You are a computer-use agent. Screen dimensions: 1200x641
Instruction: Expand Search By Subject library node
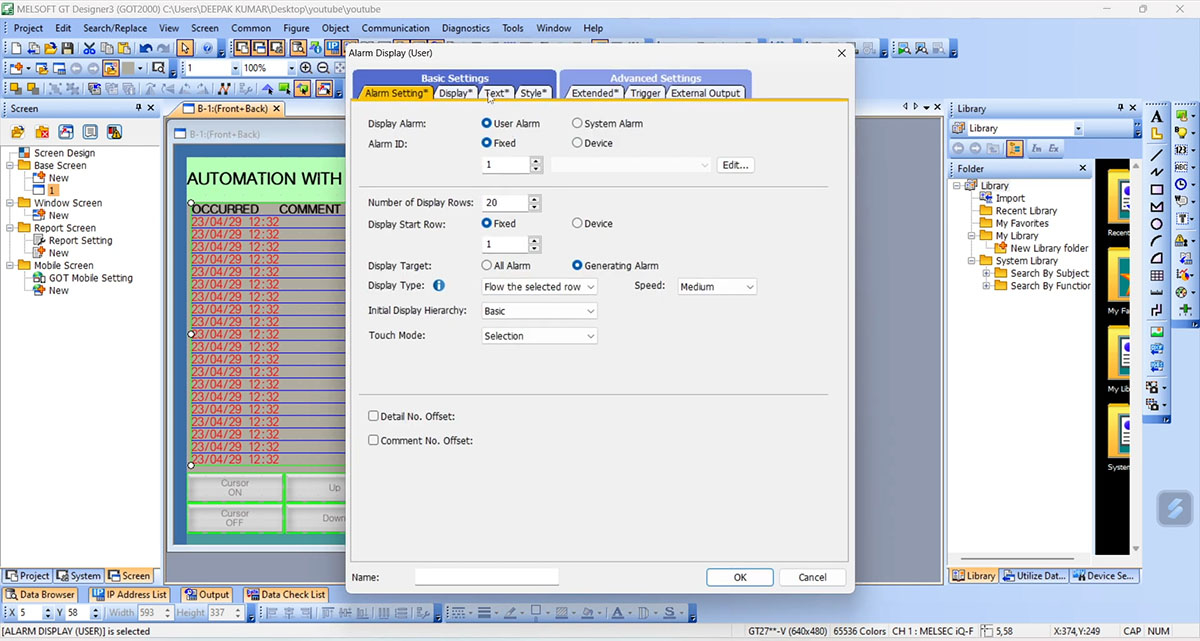986,273
